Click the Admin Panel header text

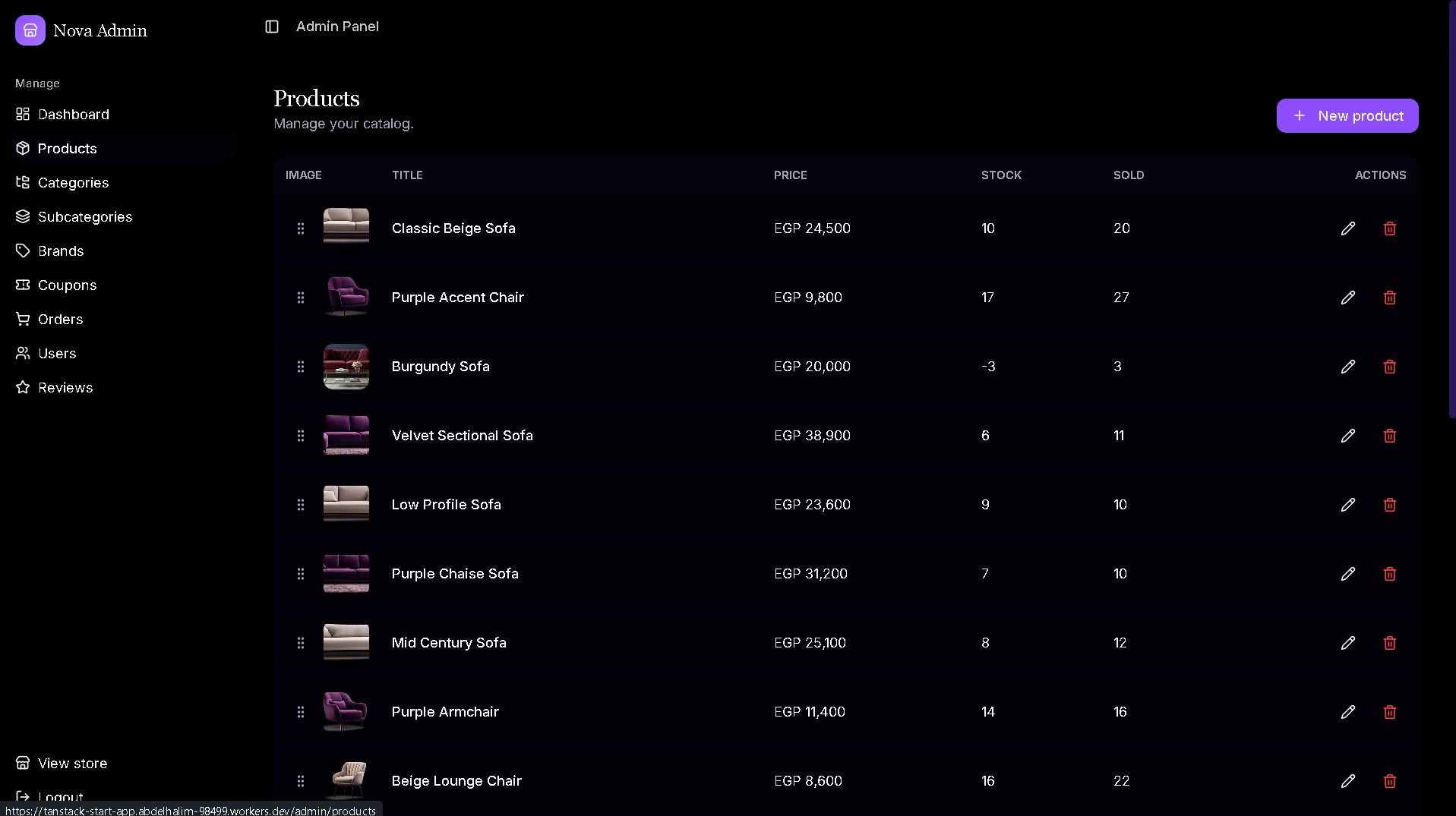[x=337, y=27]
